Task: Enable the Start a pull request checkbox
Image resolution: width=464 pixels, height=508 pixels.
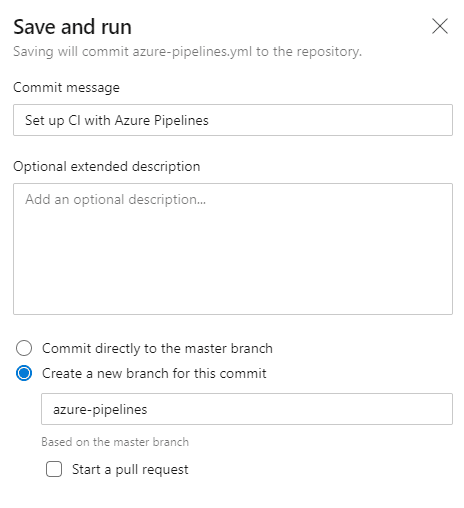Action: click(x=54, y=469)
